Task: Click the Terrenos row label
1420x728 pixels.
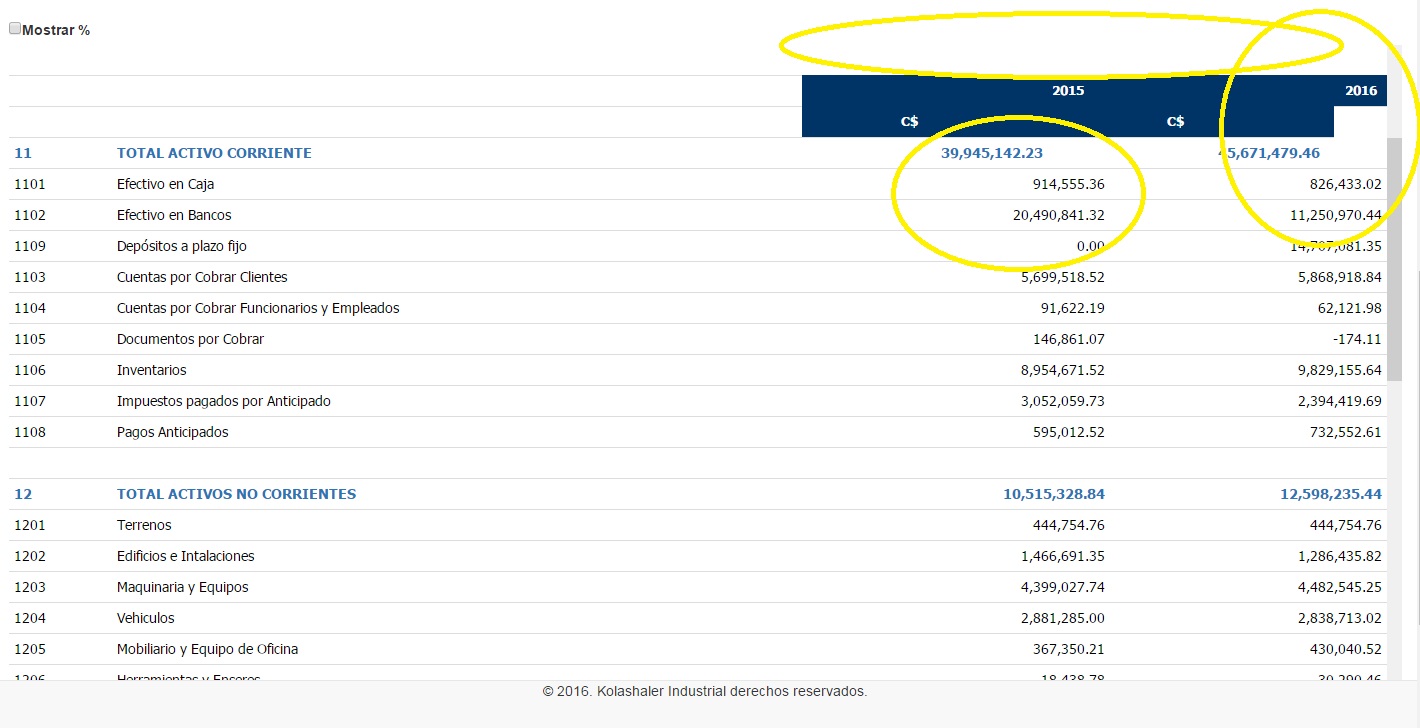Action: pyautogui.click(x=144, y=525)
